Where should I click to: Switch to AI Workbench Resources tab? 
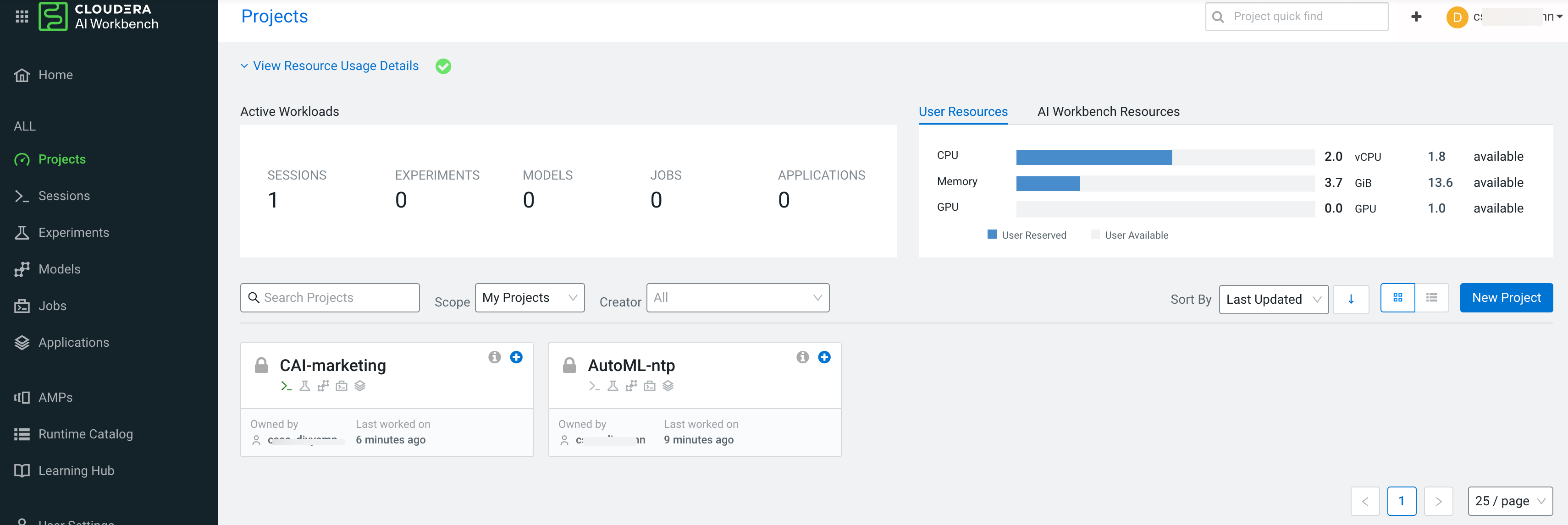pyautogui.click(x=1108, y=112)
